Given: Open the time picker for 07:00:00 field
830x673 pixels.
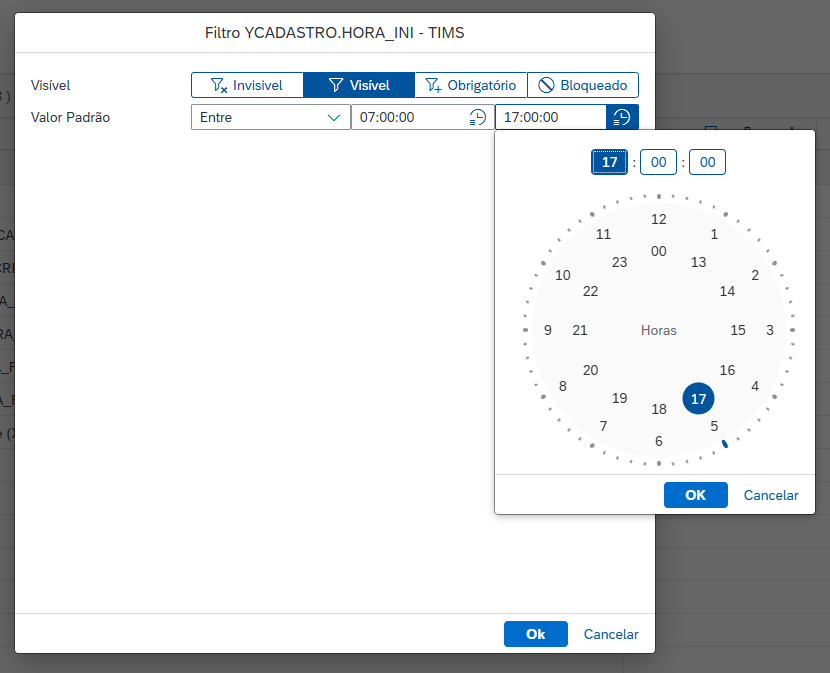Looking at the screenshot, I should [477, 117].
